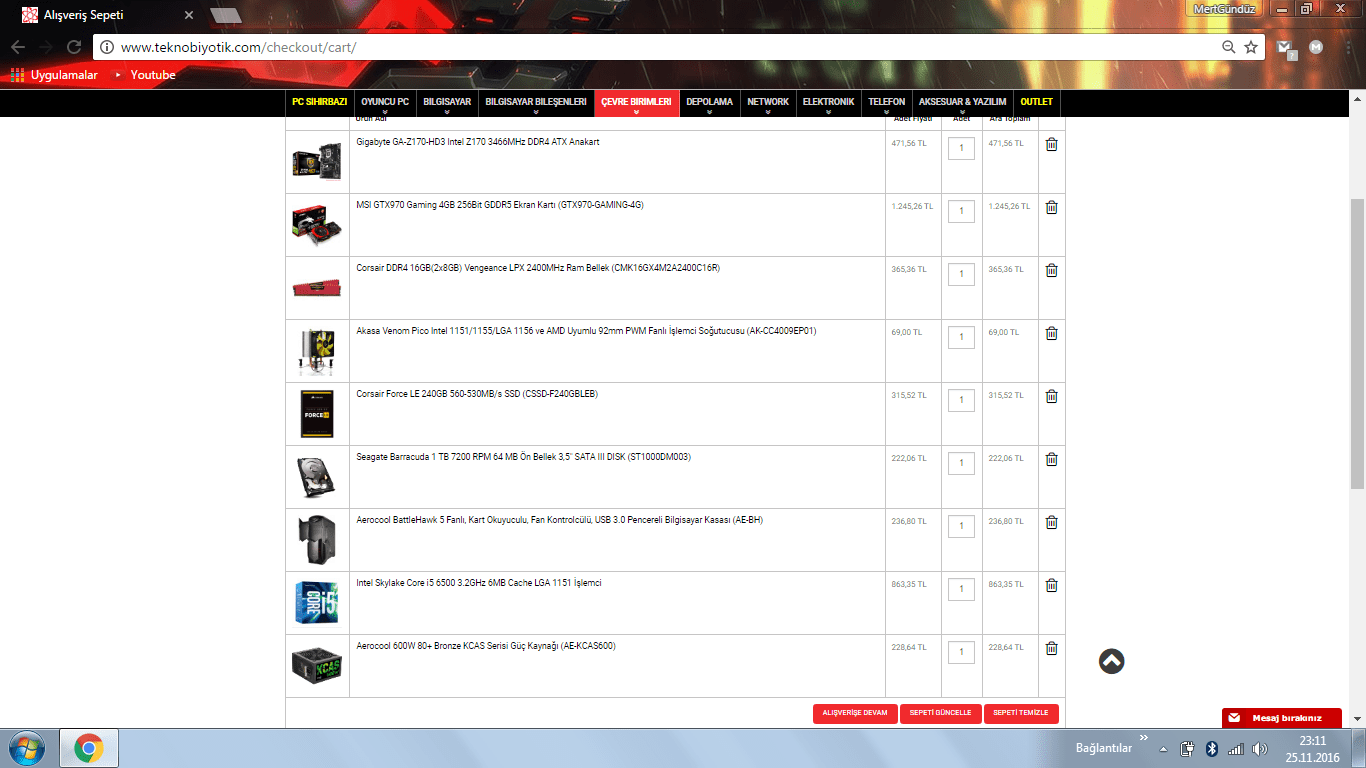This screenshot has width=1366, height=768.
Task: Click the scrollbar down arrow
Action: coord(1357,718)
